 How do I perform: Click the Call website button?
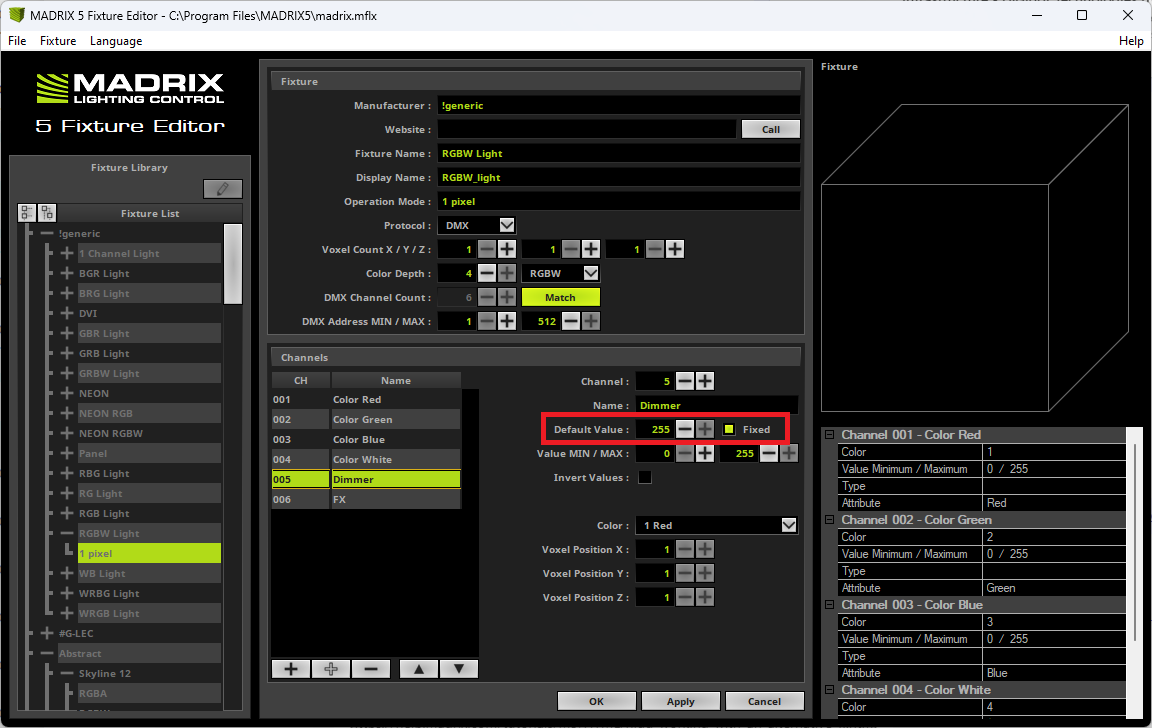[x=771, y=129]
